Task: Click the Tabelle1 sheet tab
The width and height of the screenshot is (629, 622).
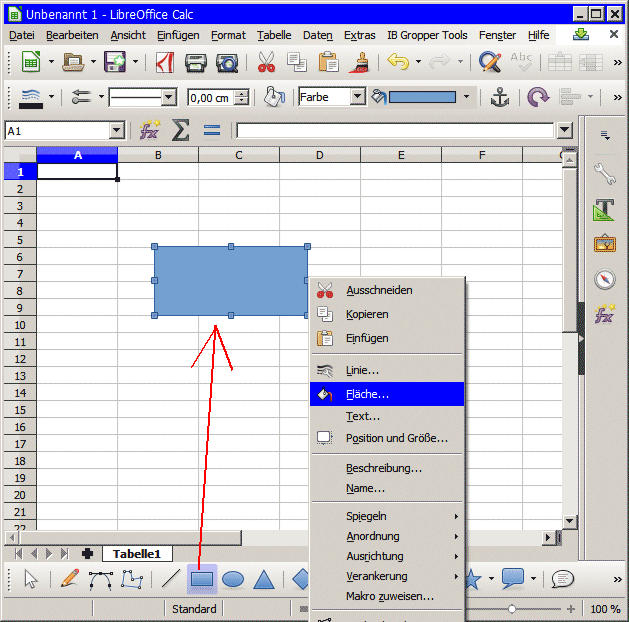Action: coord(137,554)
